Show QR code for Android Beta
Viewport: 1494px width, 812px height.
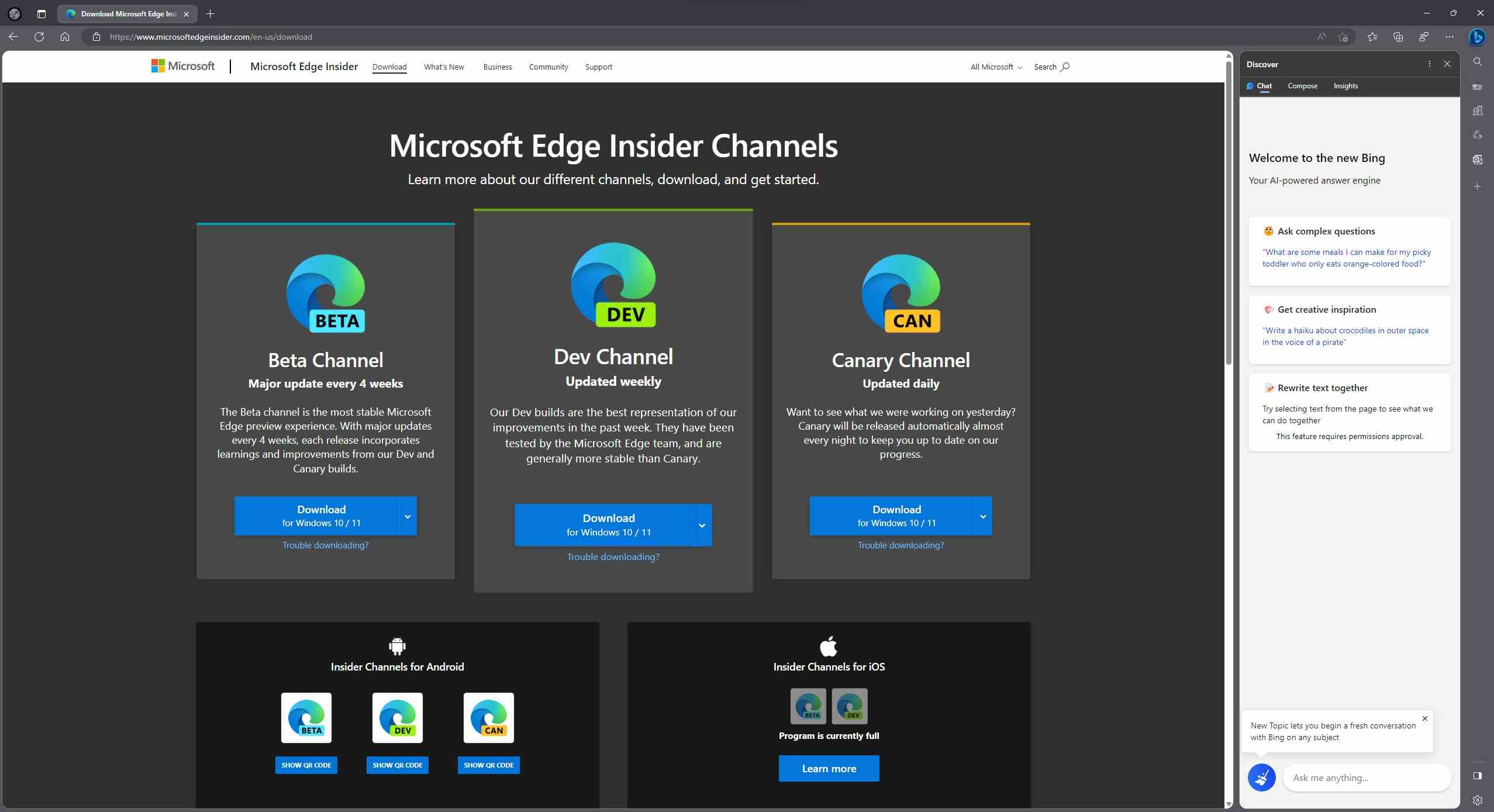pyautogui.click(x=306, y=765)
